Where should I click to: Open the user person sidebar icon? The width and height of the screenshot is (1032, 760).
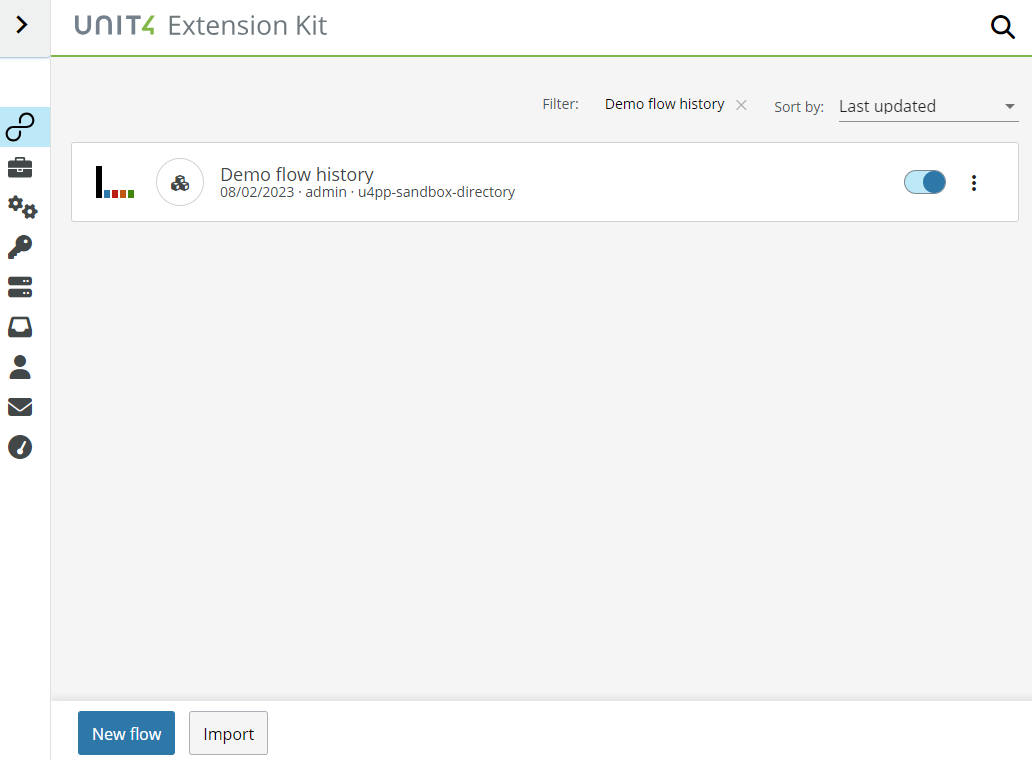20,367
